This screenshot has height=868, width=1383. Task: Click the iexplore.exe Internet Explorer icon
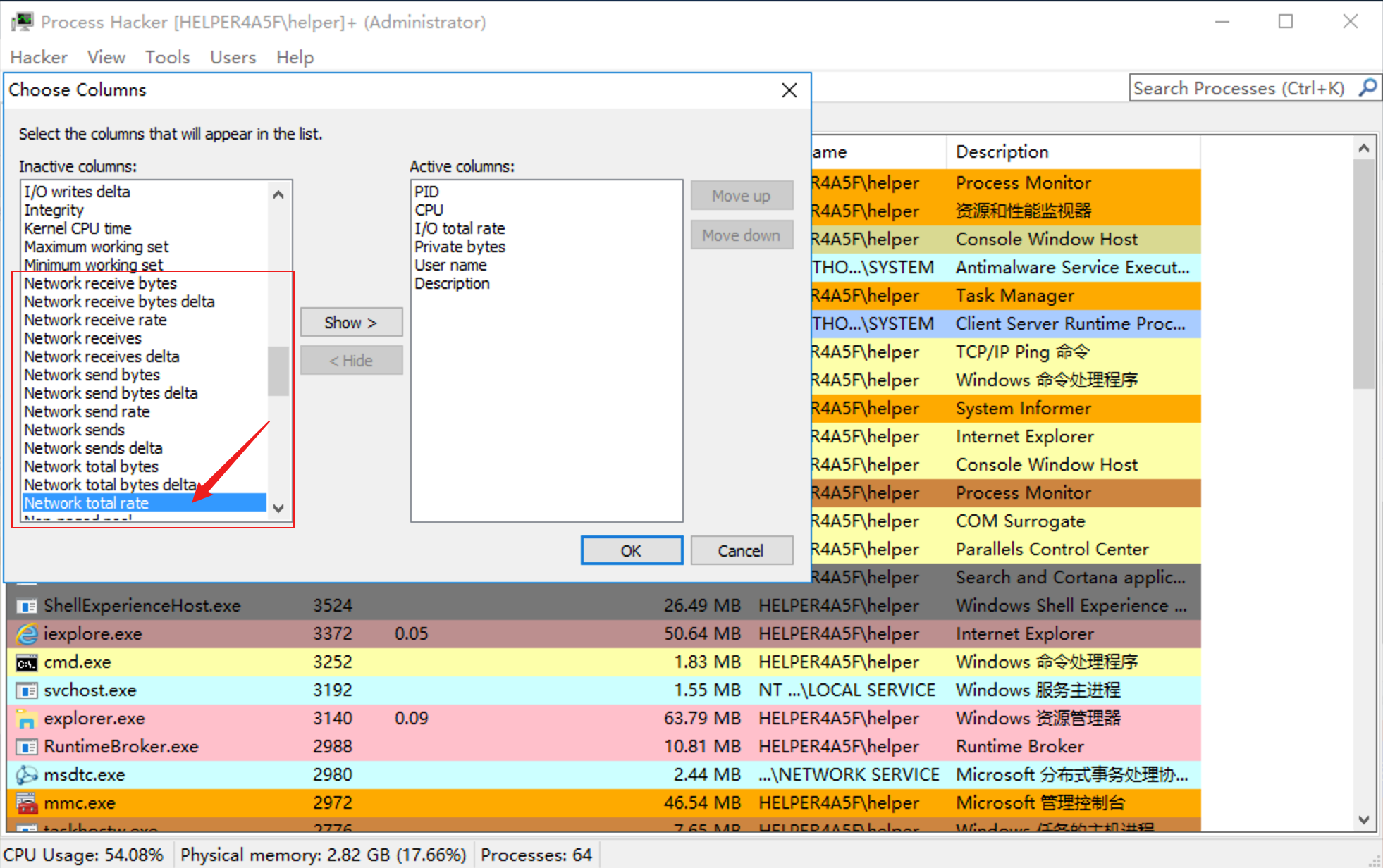coord(27,634)
